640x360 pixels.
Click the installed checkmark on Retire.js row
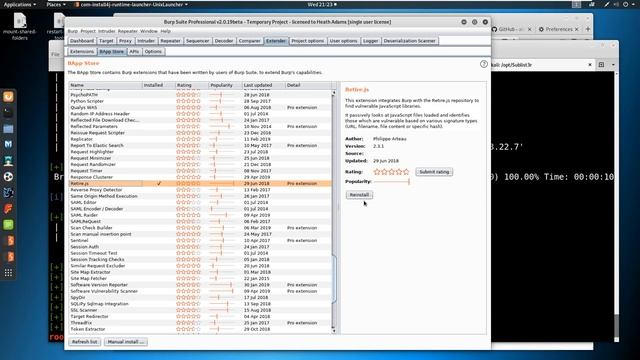159,184
